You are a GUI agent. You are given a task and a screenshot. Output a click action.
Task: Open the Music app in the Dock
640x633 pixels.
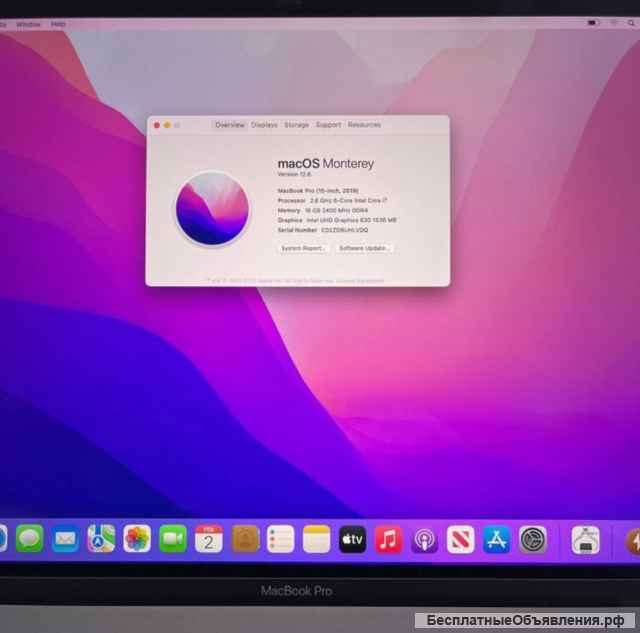[x=389, y=539]
